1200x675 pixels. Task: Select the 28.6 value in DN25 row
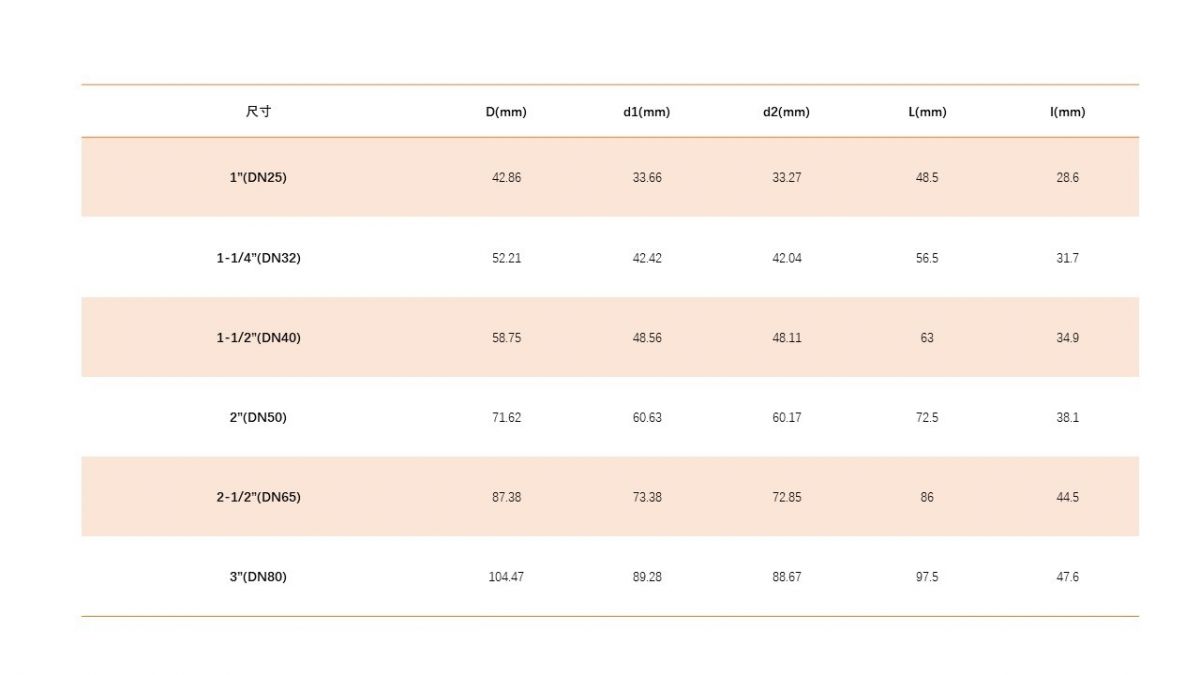[1067, 178]
